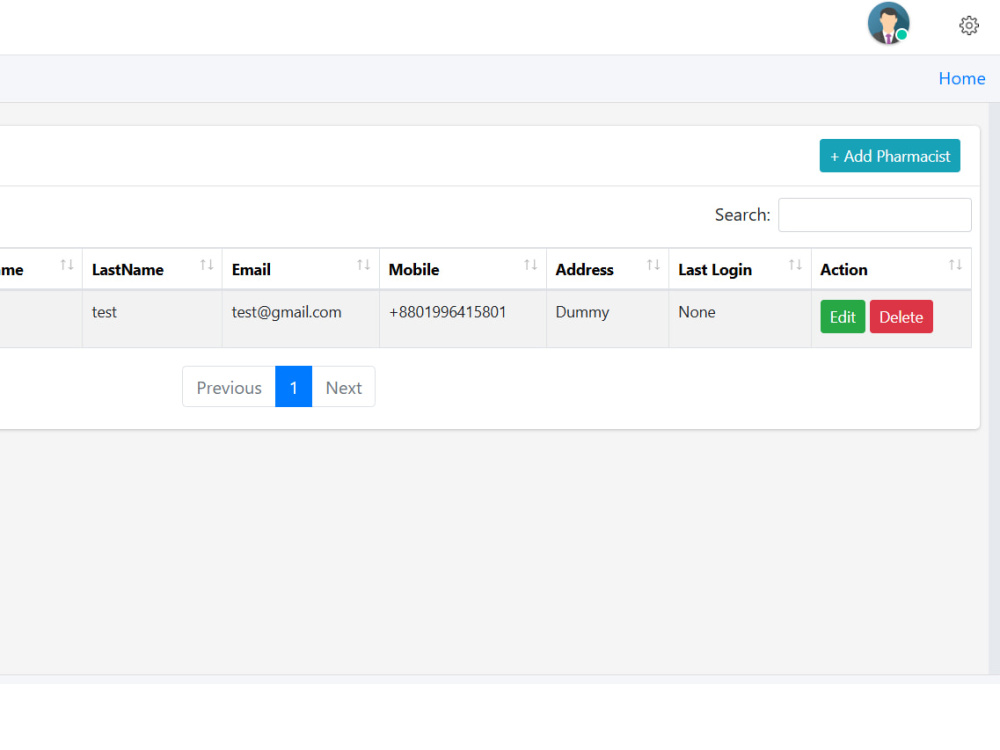
Task: Click the Last Login column header
Action: [x=740, y=270]
